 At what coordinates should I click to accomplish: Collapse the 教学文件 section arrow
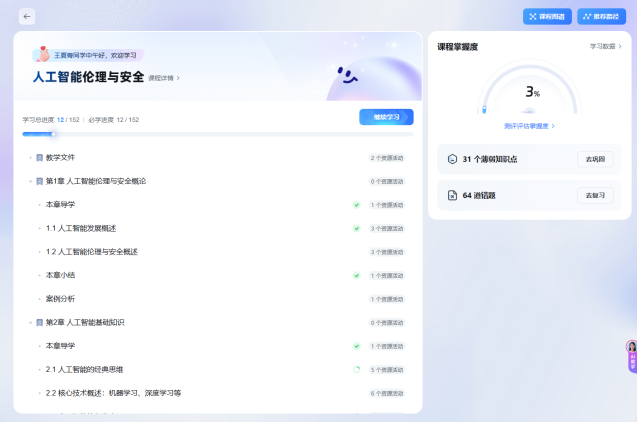coord(30,158)
